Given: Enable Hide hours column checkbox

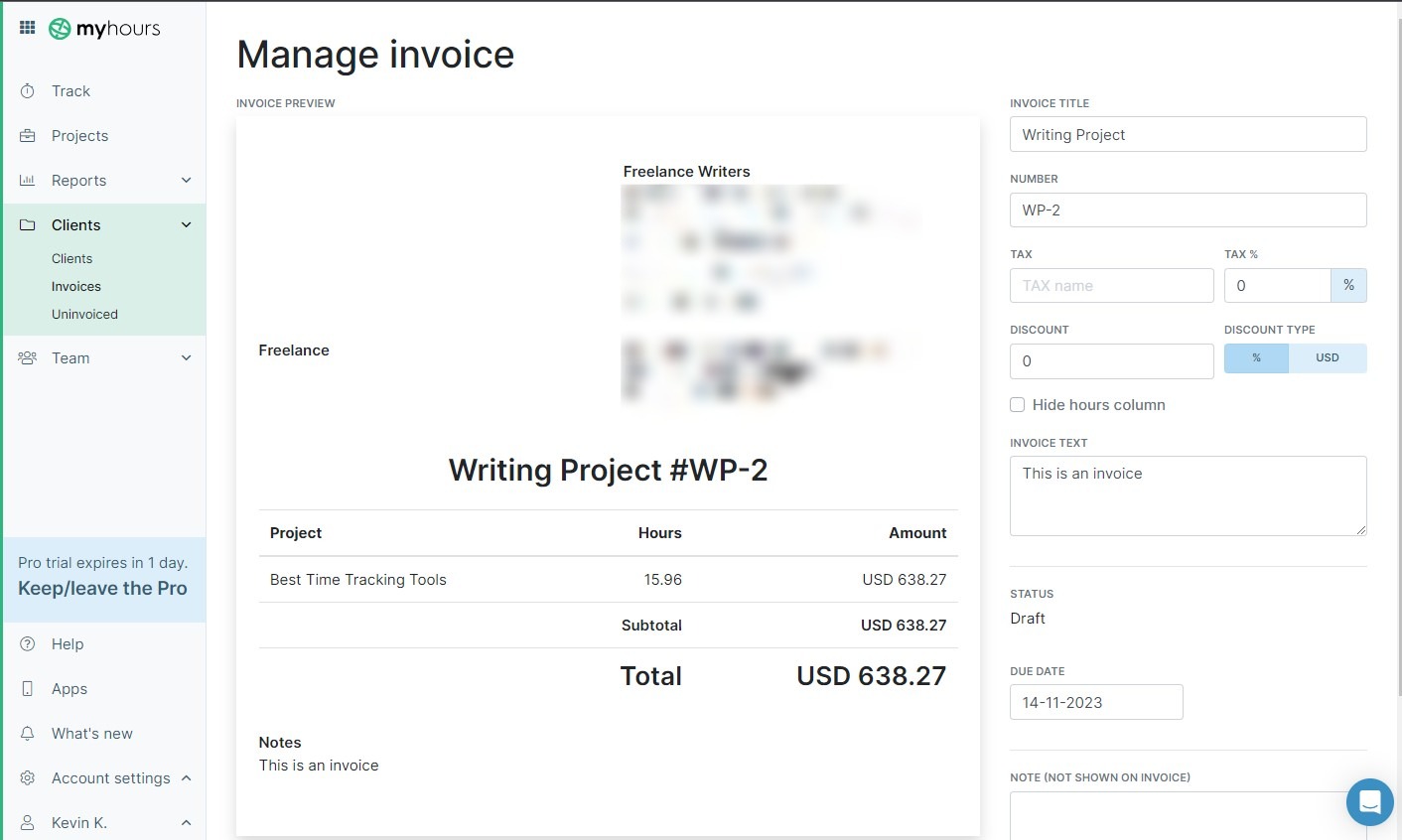Looking at the screenshot, I should (x=1017, y=405).
